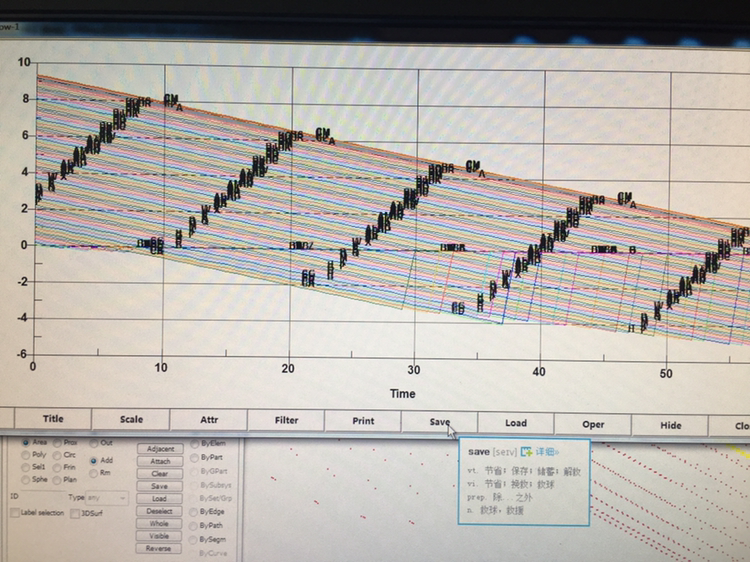Select the Out radio button
This screenshot has height=562, width=750.
point(94,443)
